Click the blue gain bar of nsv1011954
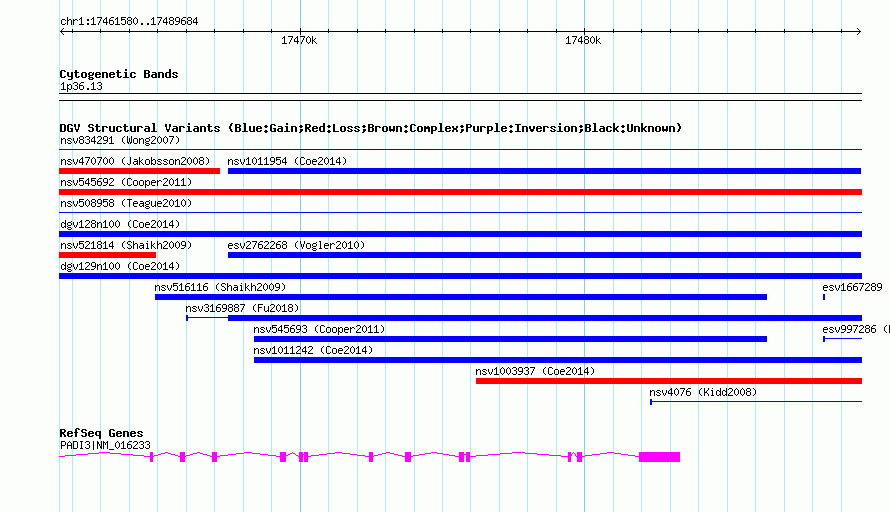The width and height of the screenshot is (890, 512). 544,171
